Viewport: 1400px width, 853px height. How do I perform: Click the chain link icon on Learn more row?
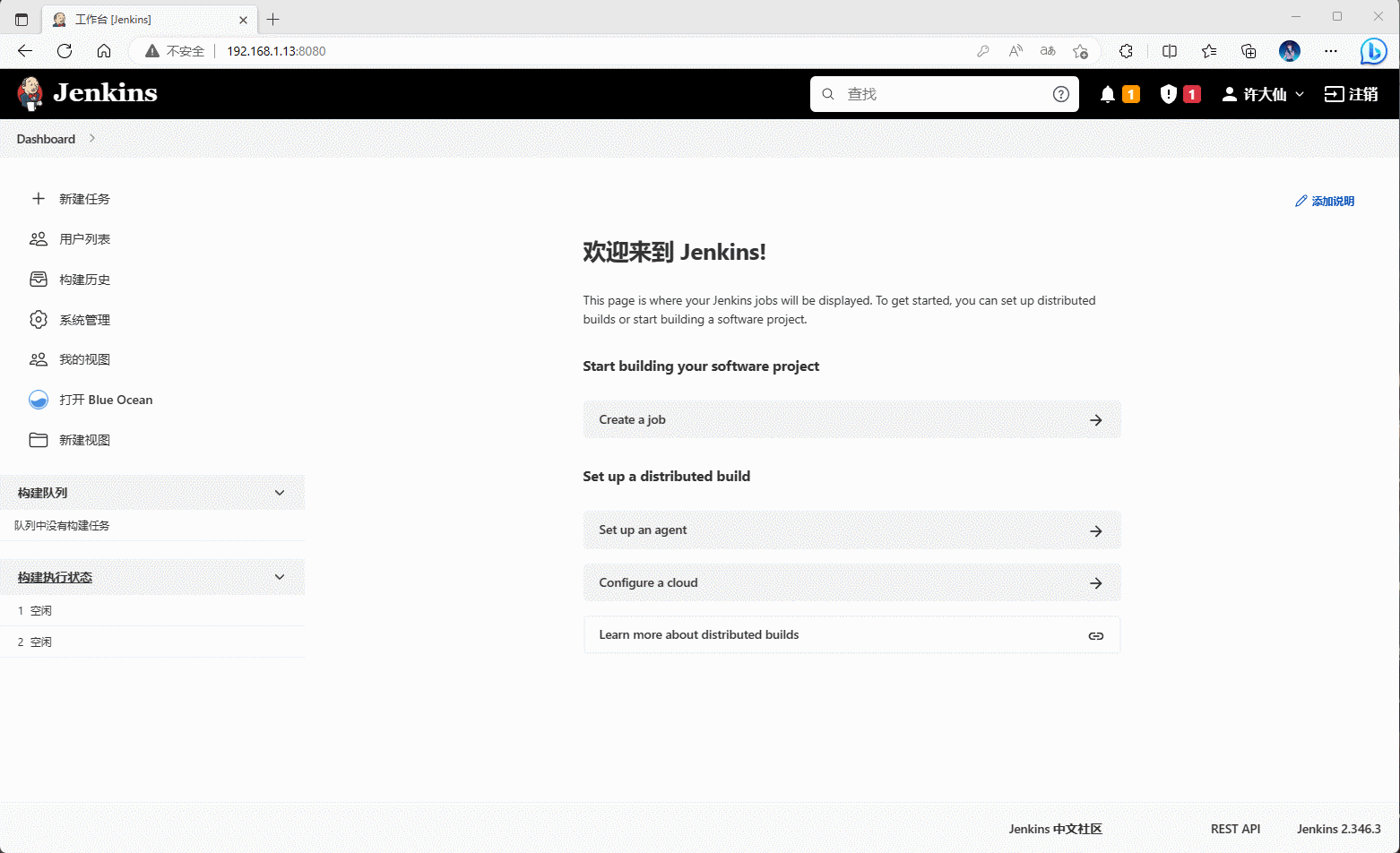pos(1096,636)
